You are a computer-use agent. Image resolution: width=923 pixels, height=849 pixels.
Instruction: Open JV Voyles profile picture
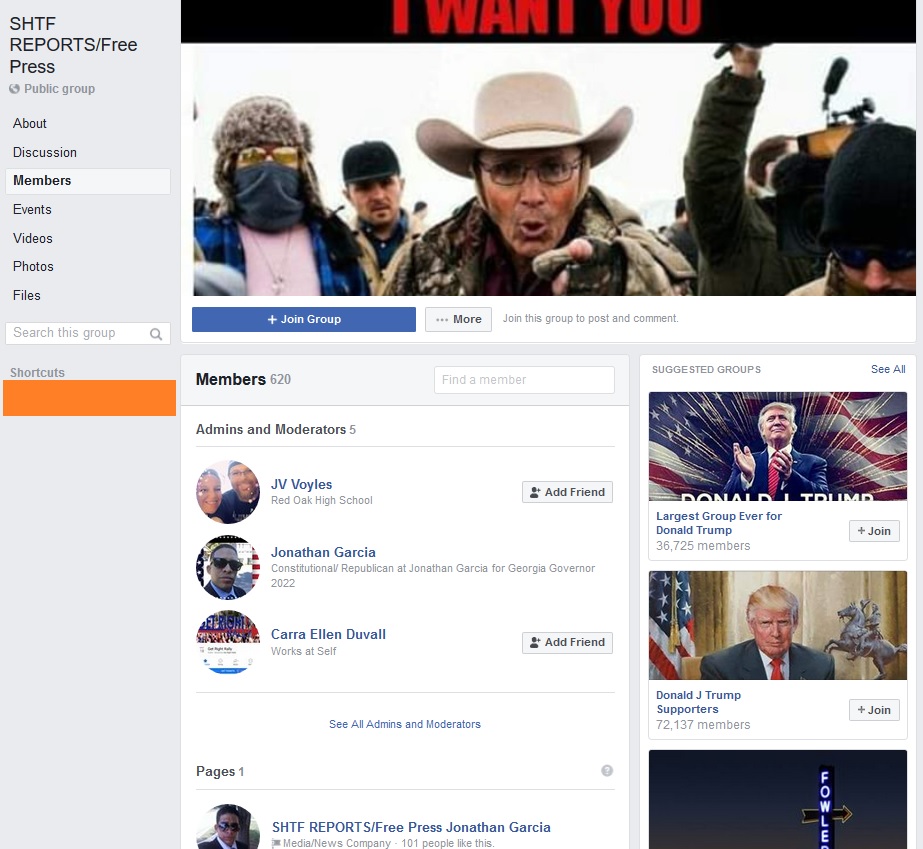tap(228, 492)
